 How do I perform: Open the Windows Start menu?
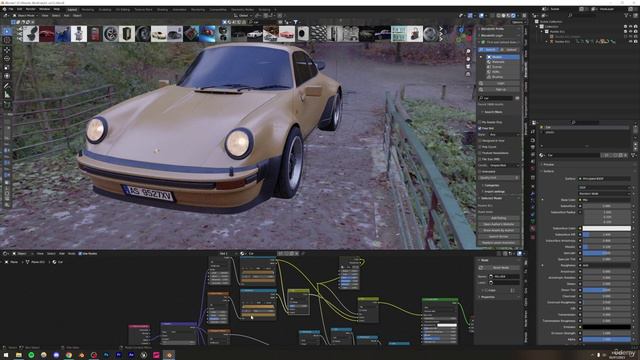(6, 355)
